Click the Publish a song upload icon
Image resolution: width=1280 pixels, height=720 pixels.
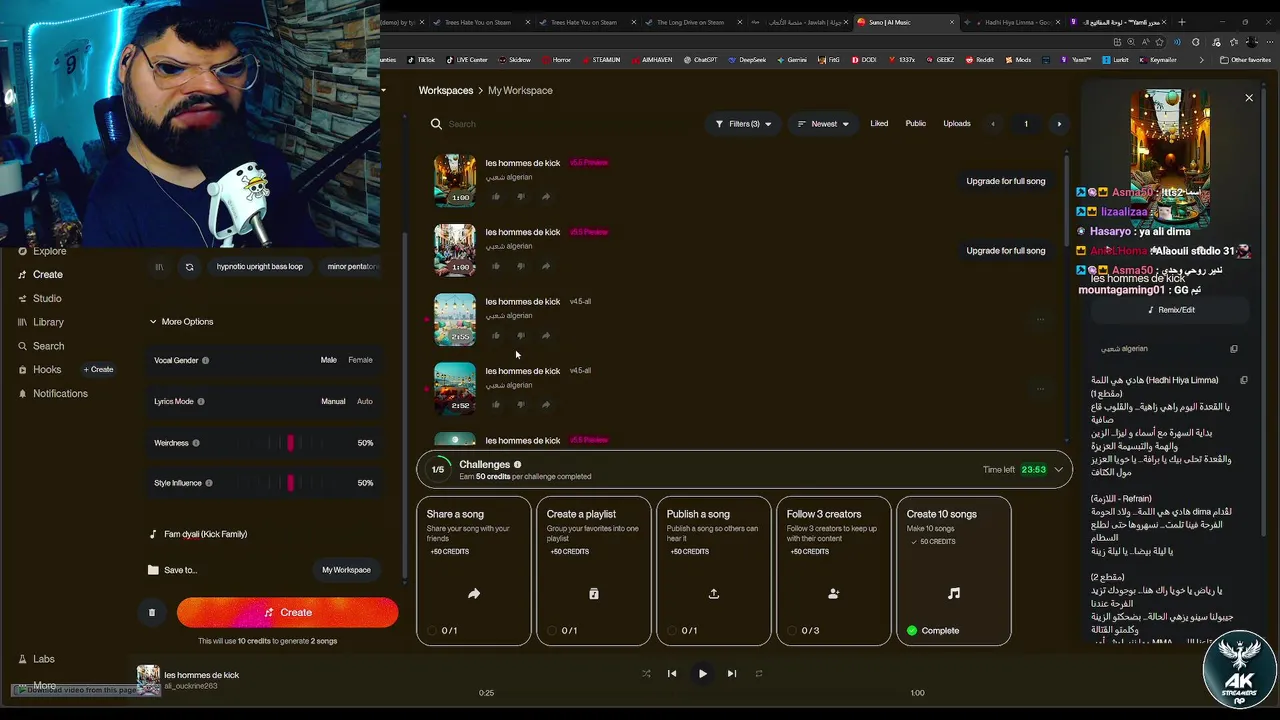point(714,594)
